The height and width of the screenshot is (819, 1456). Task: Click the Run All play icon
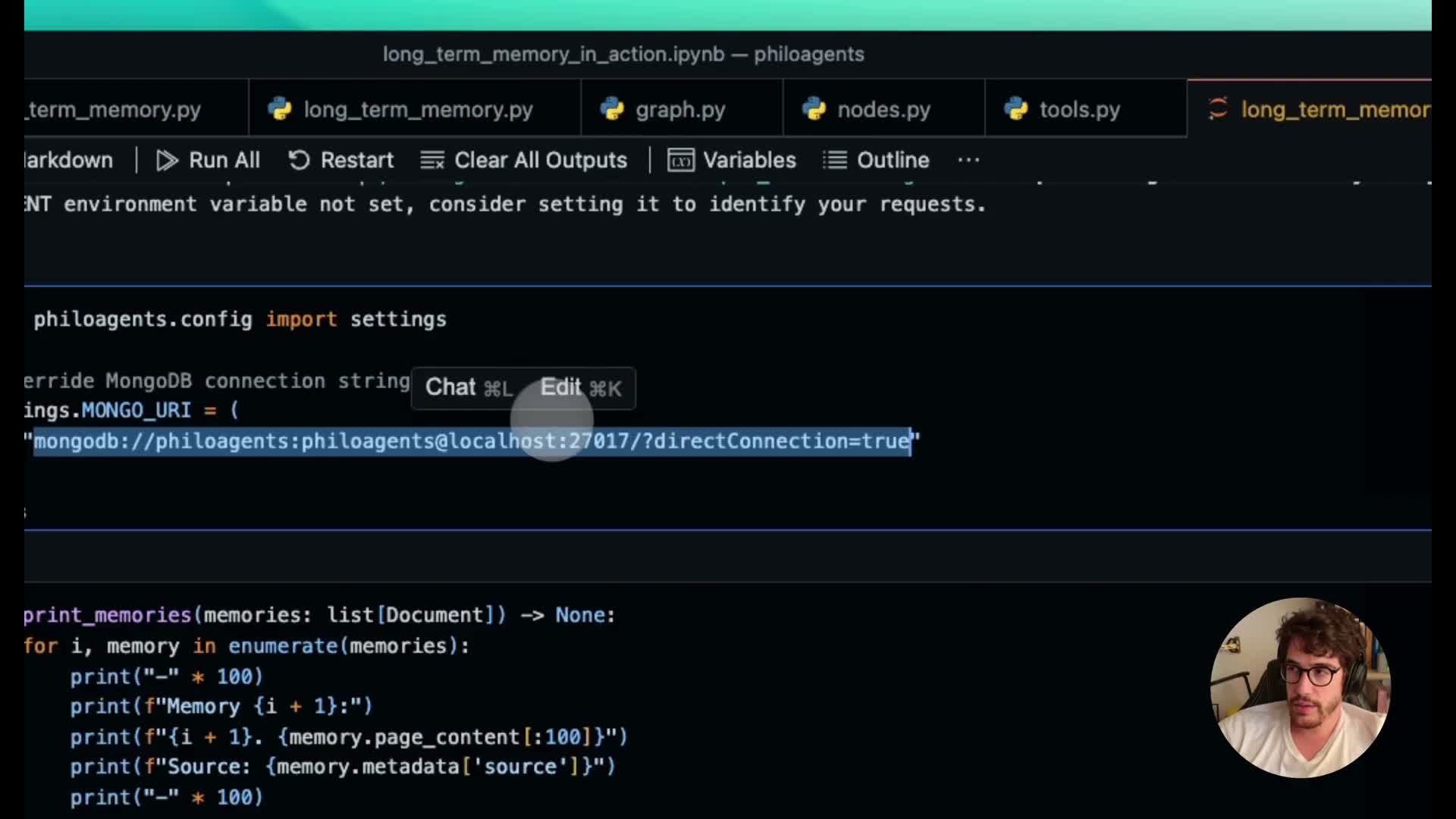(167, 160)
